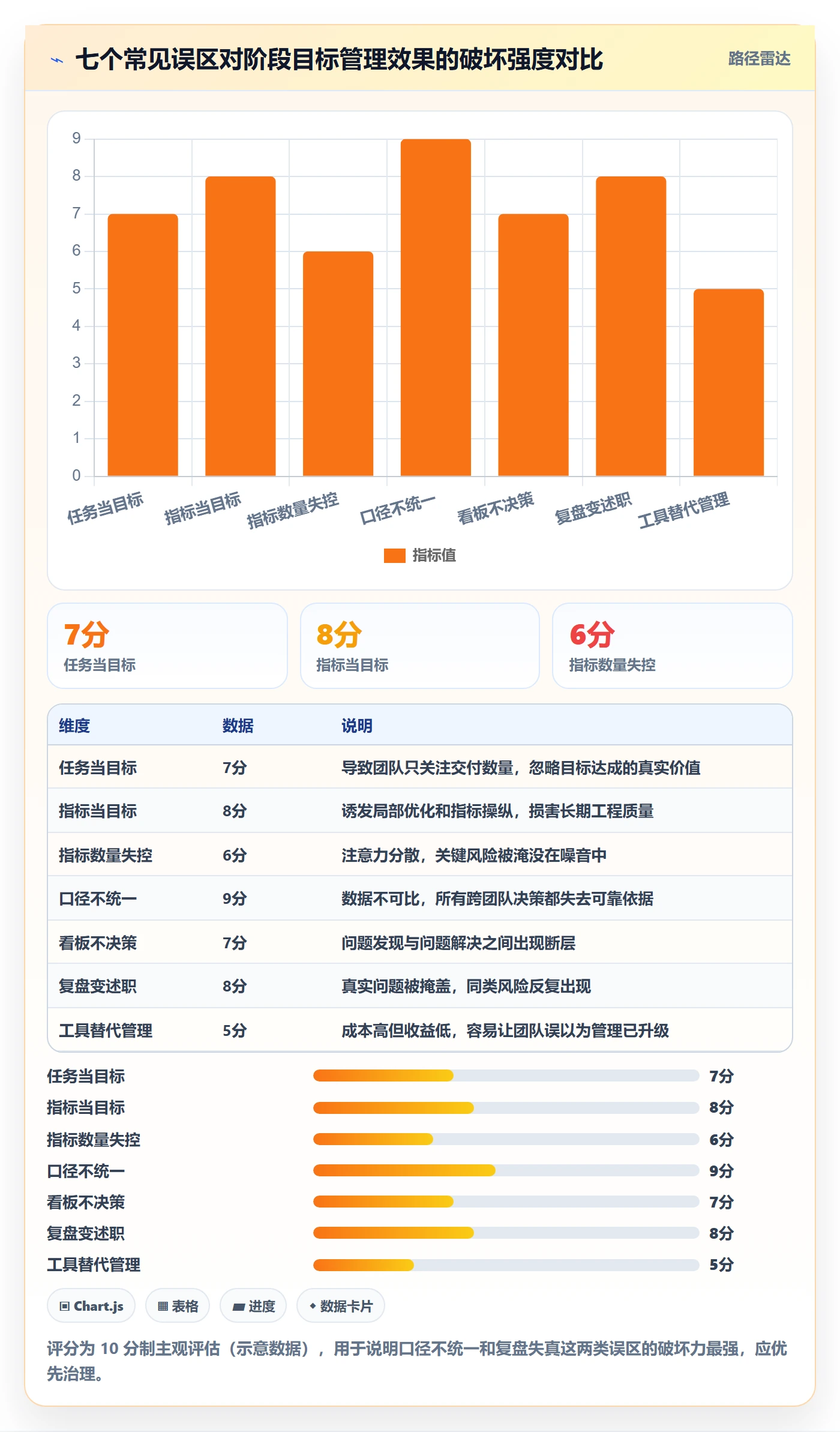Click the 口径不统一 label in progress list
The height and width of the screenshot is (1432, 840).
point(86,1171)
